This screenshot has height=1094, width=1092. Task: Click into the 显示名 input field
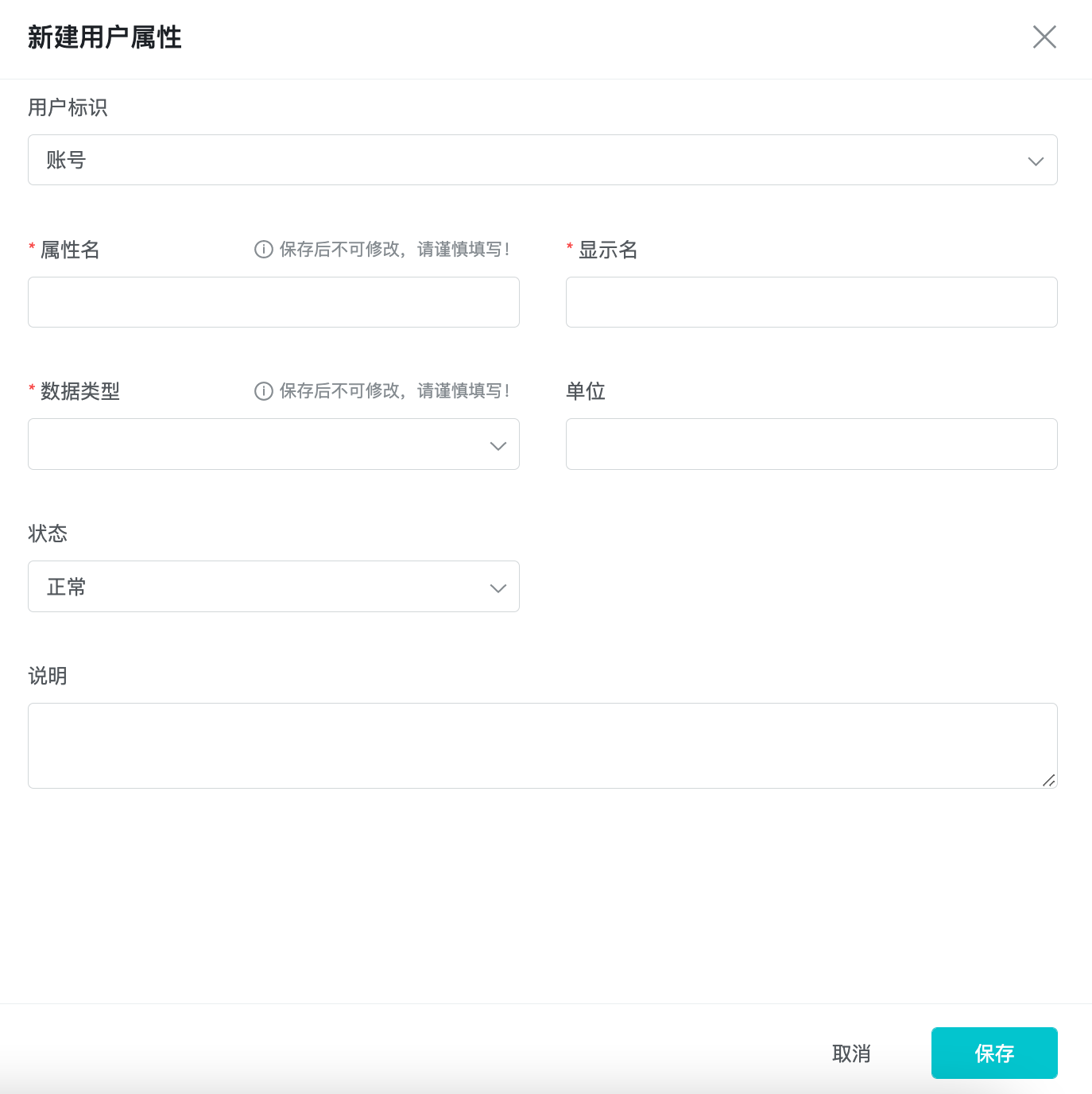pos(811,302)
